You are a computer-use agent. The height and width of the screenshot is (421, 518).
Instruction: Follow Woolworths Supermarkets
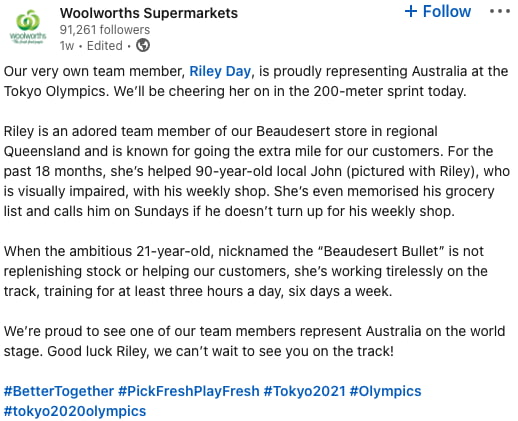tap(438, 11)
